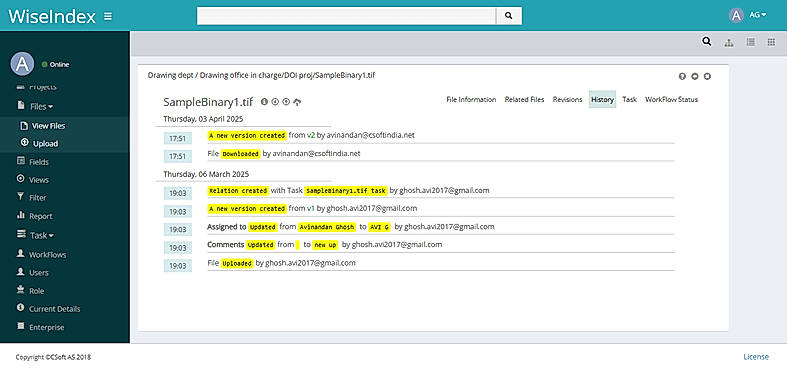Image resolution: width=787 pixels, height=368 pixels.
Task: Click the Online status indicator
Action: tap(56, 64)
